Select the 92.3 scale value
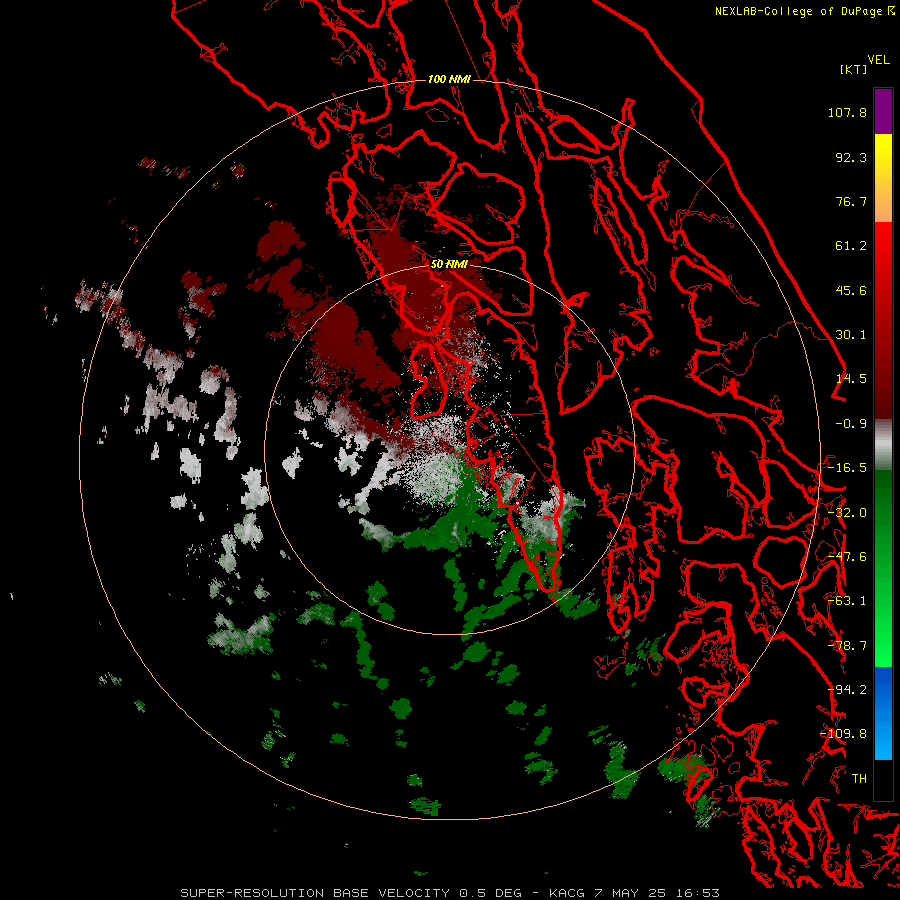This screenshot has height=900, width=900. tap(851, 157)
